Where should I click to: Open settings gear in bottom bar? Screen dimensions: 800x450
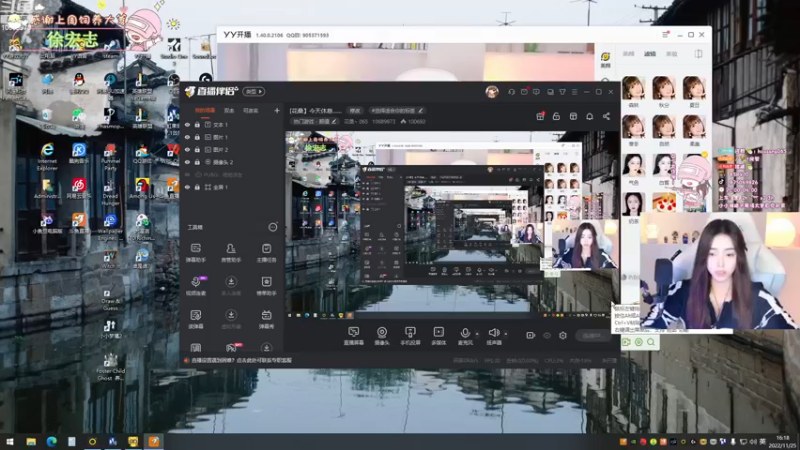(x=563, y=335)
